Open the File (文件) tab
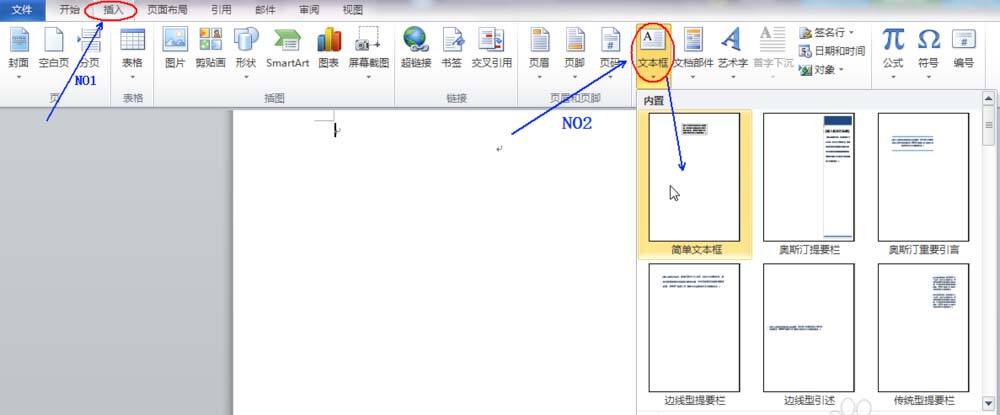The height and width of the screenshot is (415, 1000). pyautogui.click(x=22, y=10)
